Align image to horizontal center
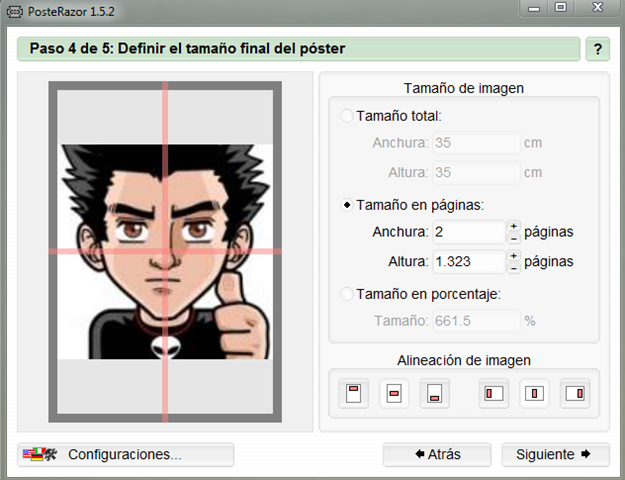The image size is (625, 480). (534, 393)
